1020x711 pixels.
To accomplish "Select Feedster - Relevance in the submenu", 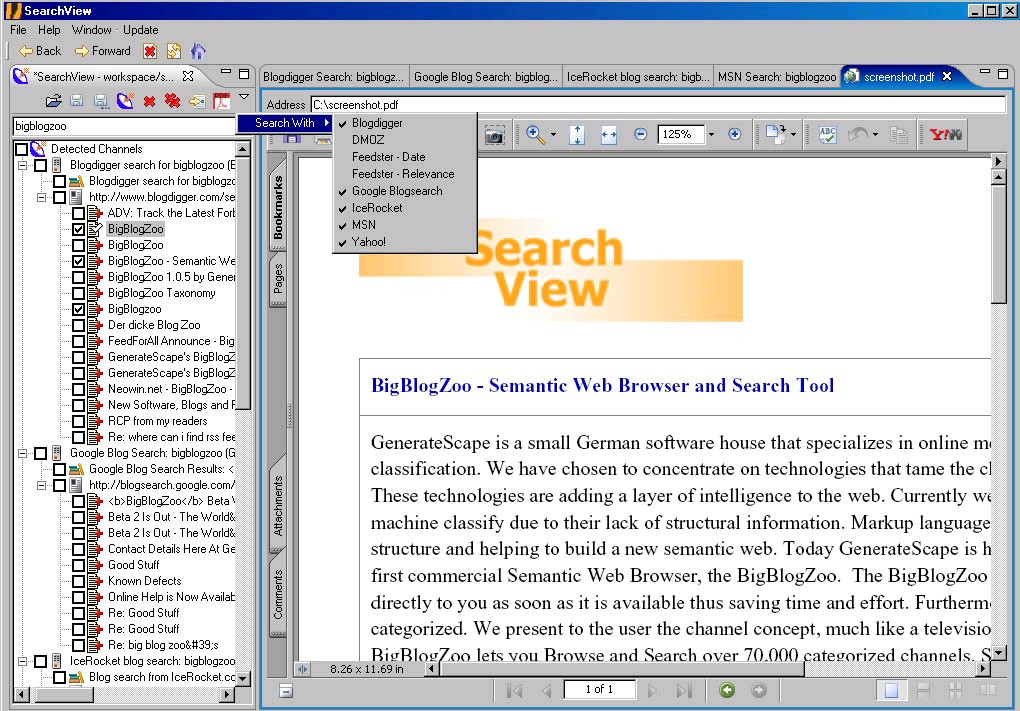I will pos(403,174).
